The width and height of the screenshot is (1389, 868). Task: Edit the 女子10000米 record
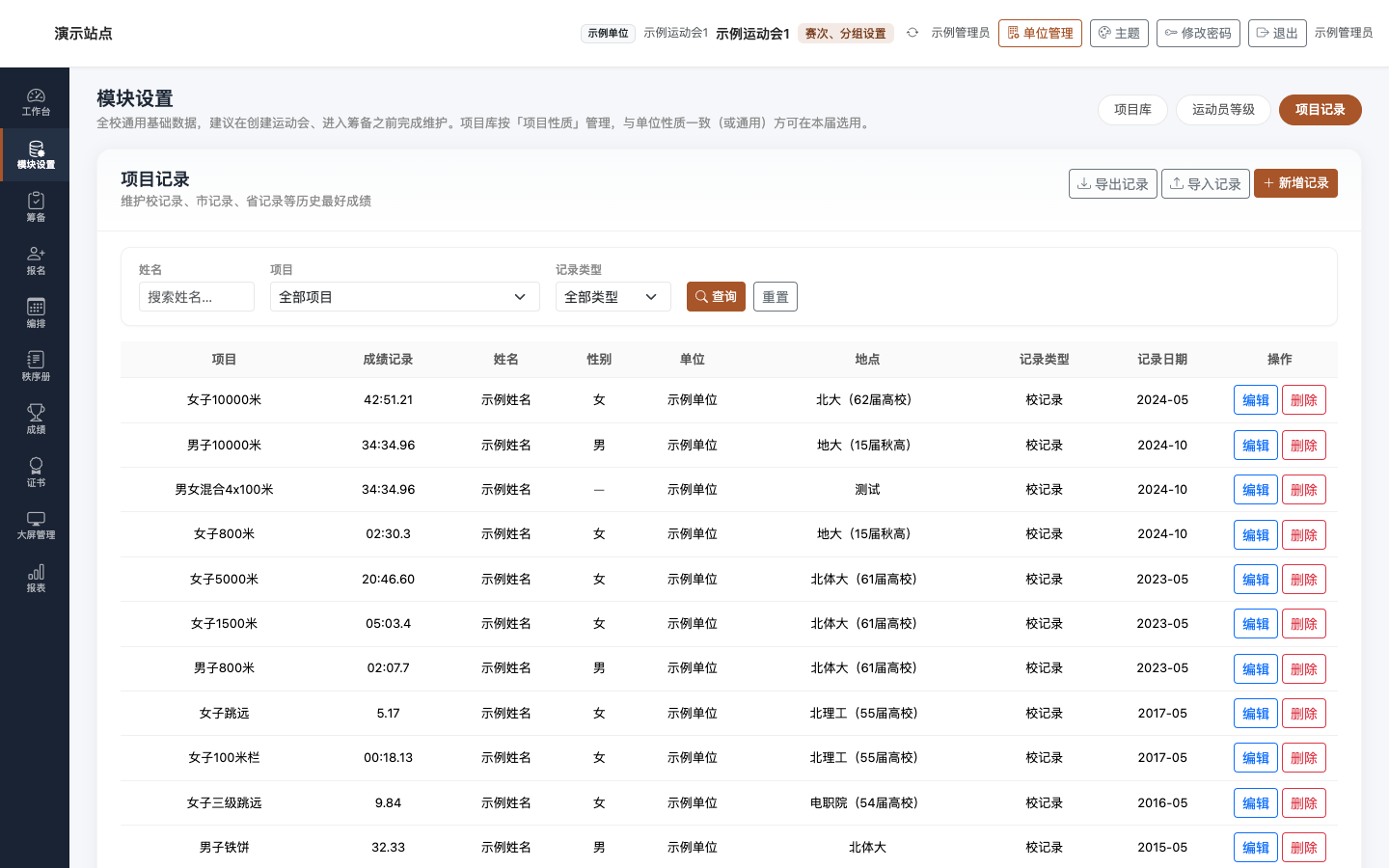(1256, 400)
